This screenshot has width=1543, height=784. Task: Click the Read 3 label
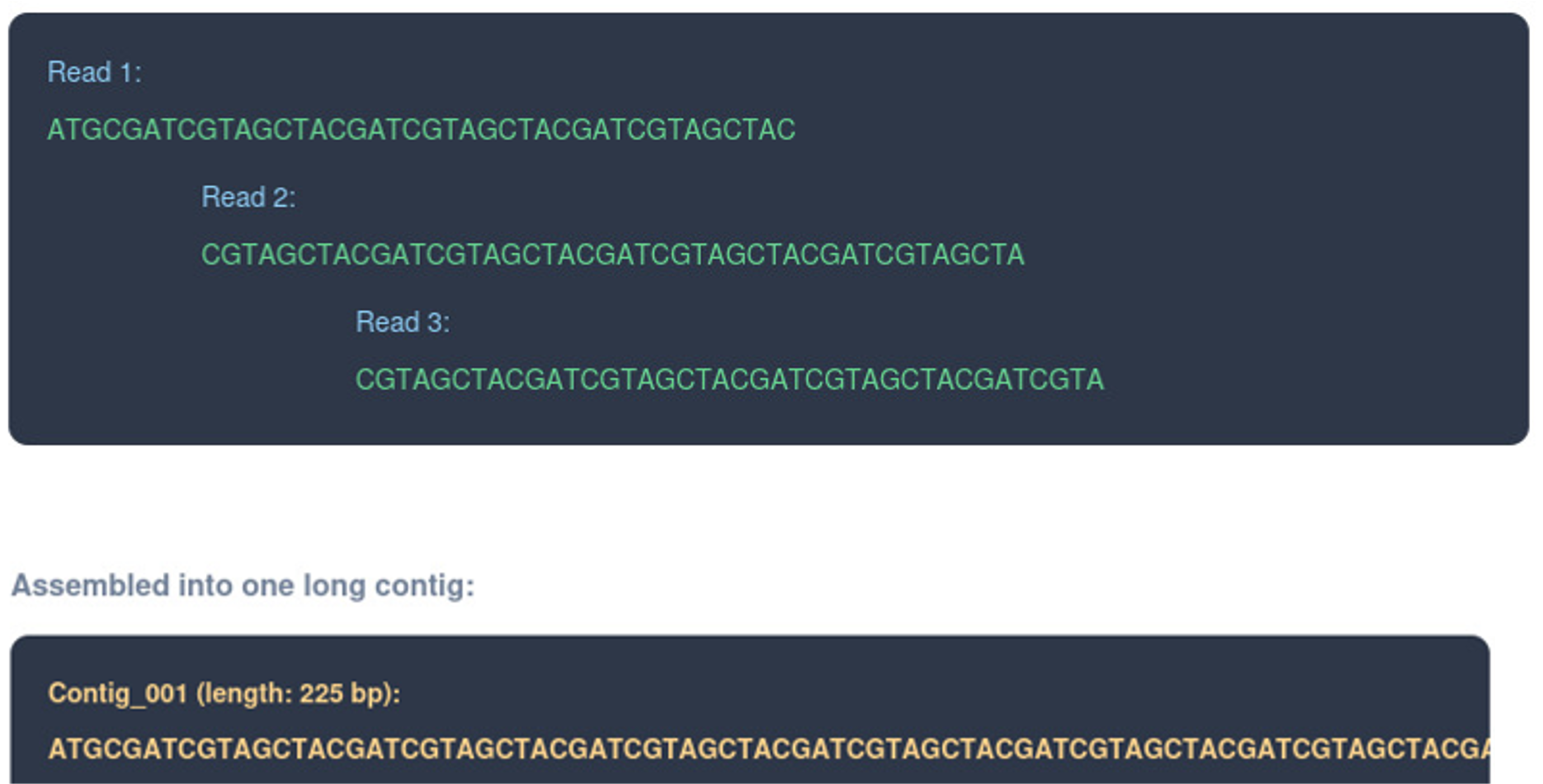(x=403, y=322)
